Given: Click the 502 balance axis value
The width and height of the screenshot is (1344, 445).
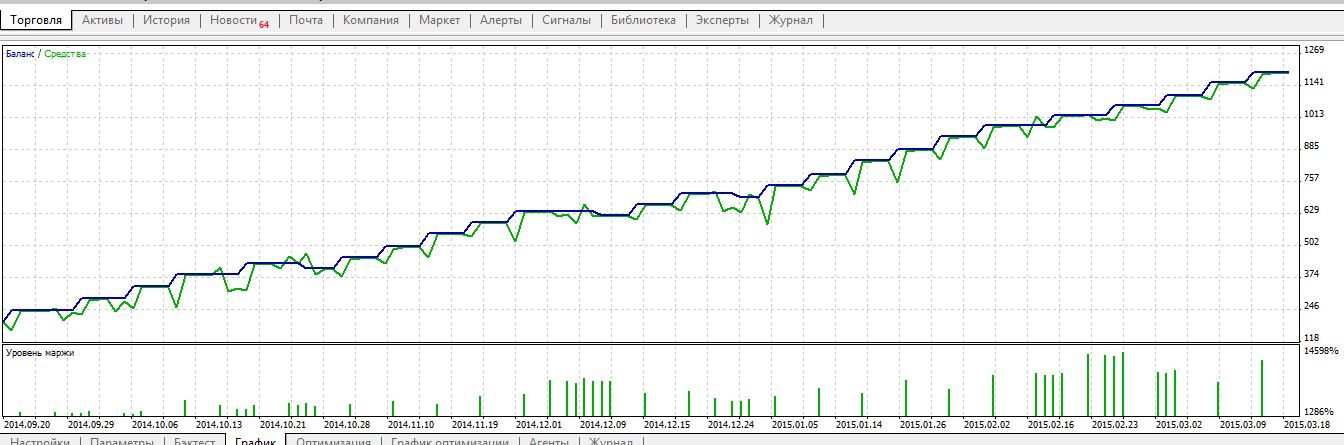Looking at the screenshot, I should point(1313,242).
